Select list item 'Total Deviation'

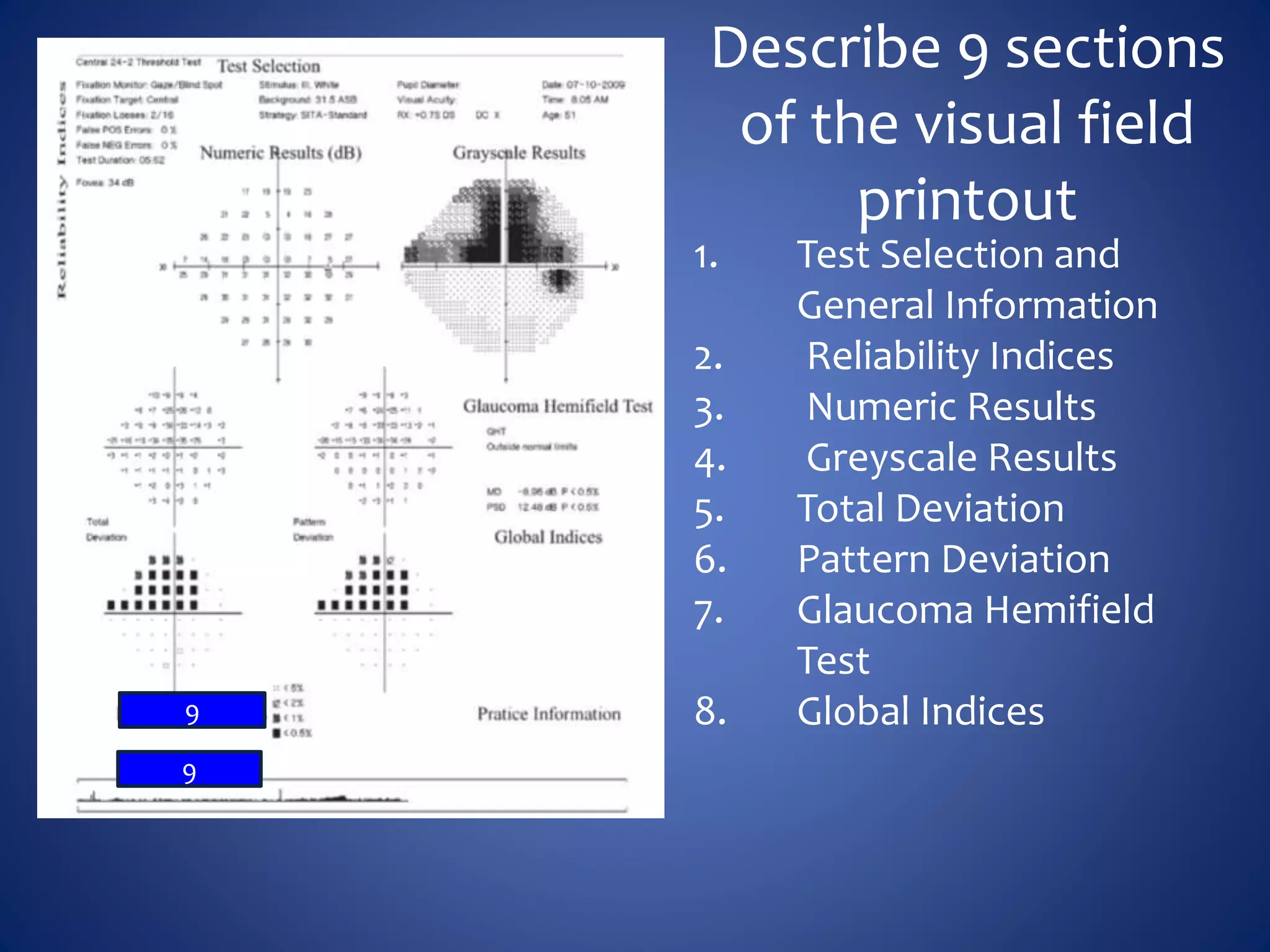coord(931,509)
